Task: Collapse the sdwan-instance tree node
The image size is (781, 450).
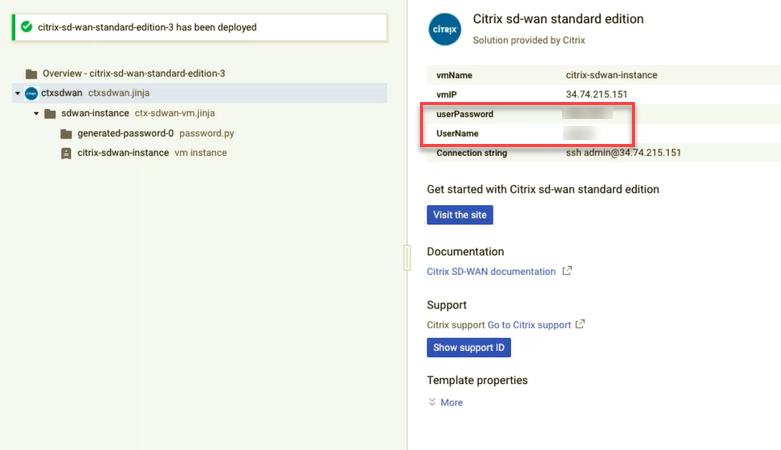Action: click(36, 114)
